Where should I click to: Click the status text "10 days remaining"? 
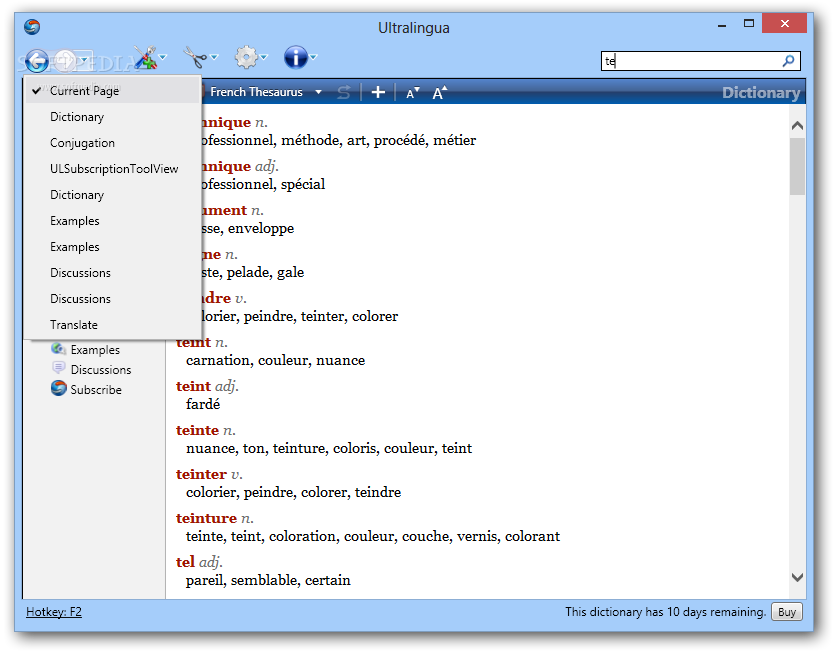(x=716, y=612)
